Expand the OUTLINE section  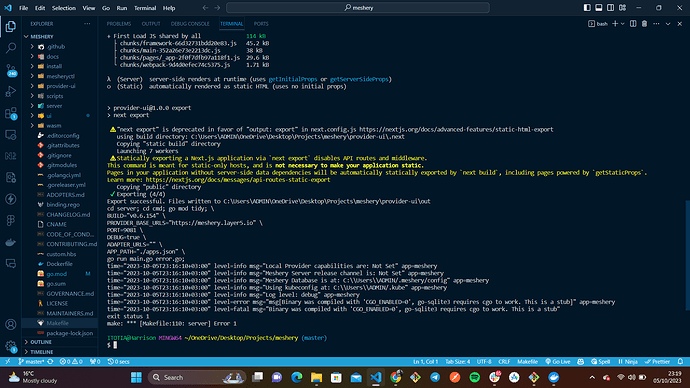pyautogui.click(x=41, y=342)
